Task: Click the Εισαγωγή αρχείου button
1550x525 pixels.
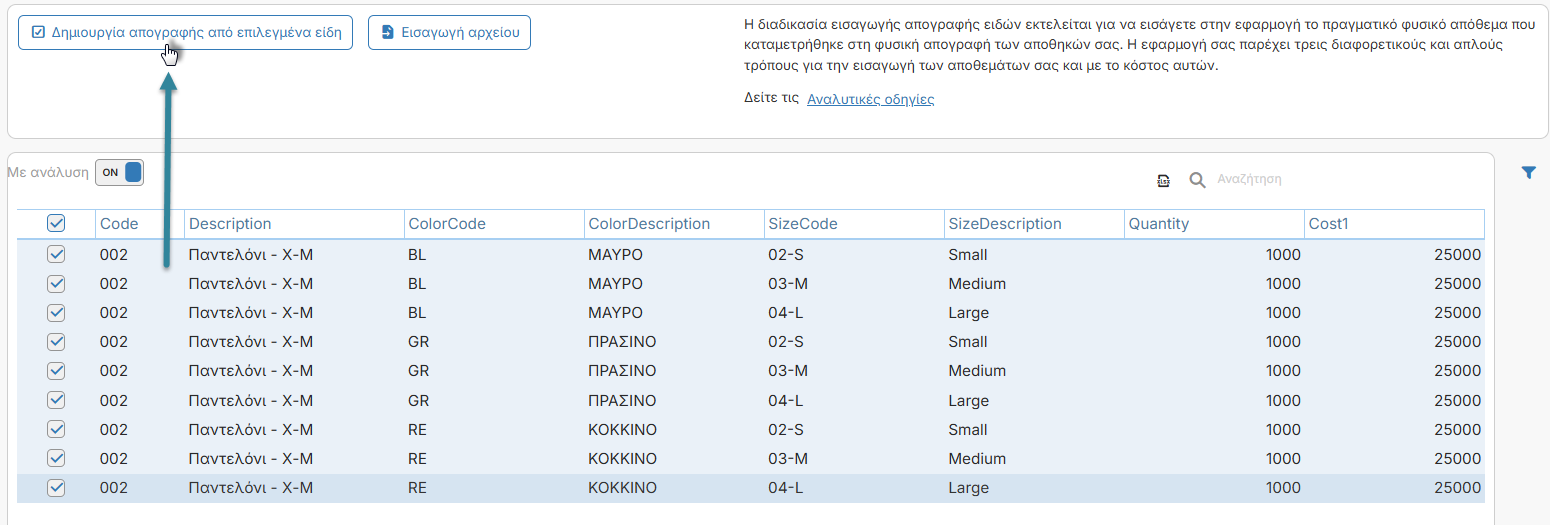Action: coord(449,32)
